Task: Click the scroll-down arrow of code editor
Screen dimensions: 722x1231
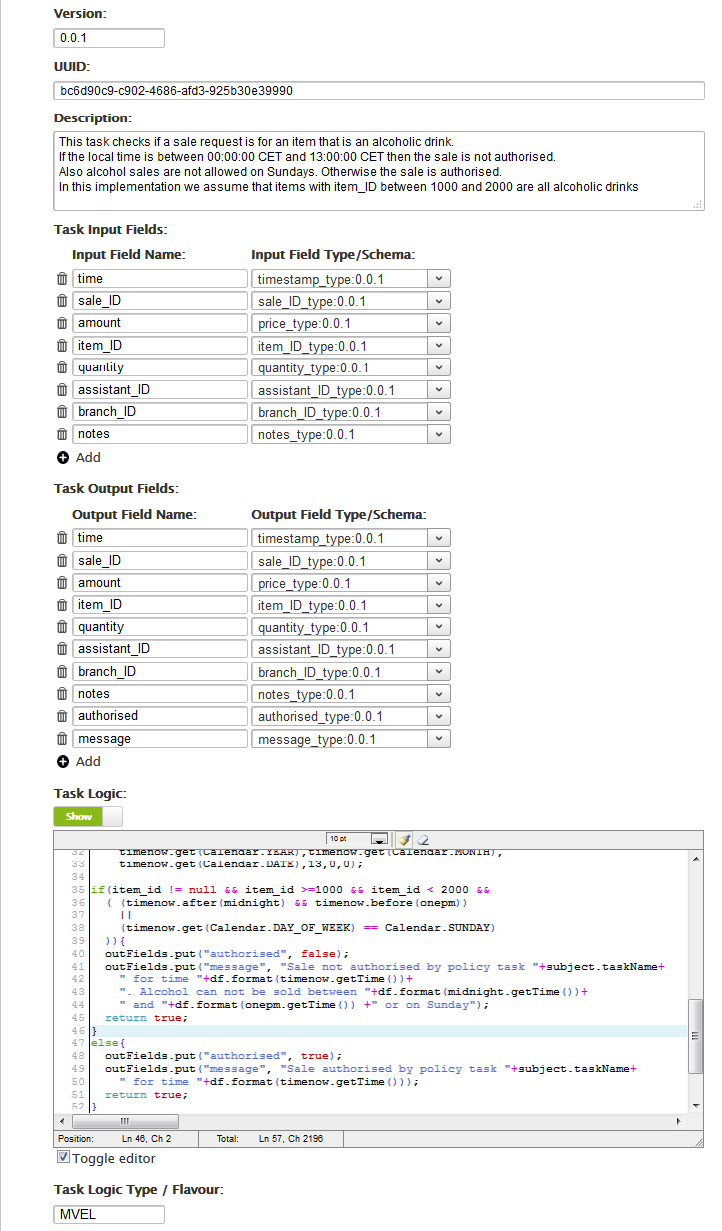Action: [697, 1105]
